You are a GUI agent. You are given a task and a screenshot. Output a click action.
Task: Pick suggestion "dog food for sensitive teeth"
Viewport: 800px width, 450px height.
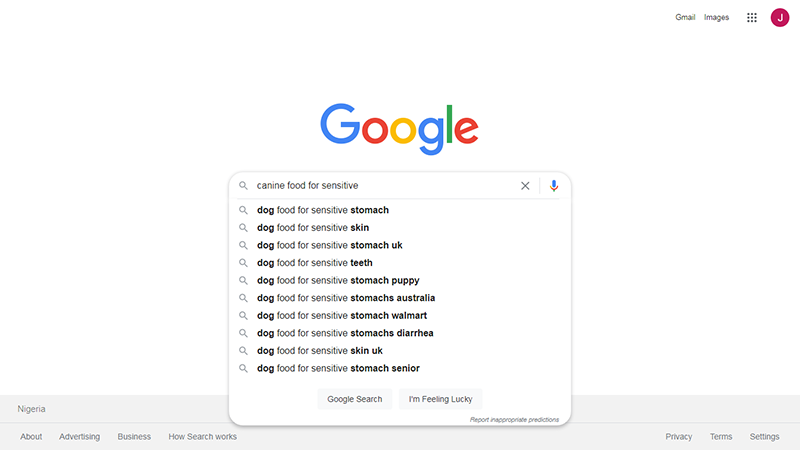pyautogui.click(x=314, y=263)
